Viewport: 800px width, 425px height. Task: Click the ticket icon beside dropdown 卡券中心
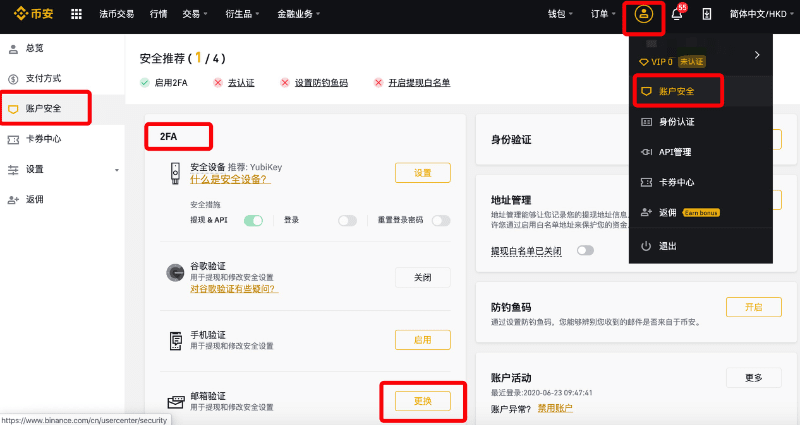click(x=646, y=182)
